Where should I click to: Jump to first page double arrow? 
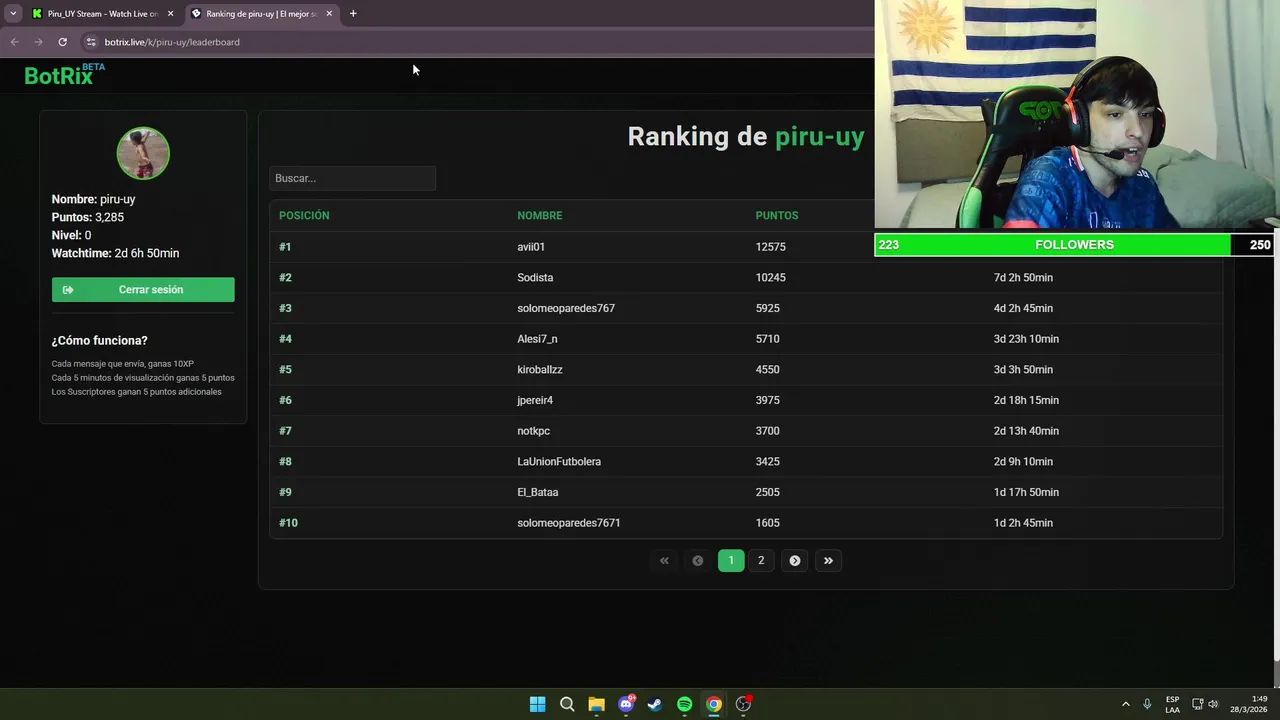tap(664, 561)
